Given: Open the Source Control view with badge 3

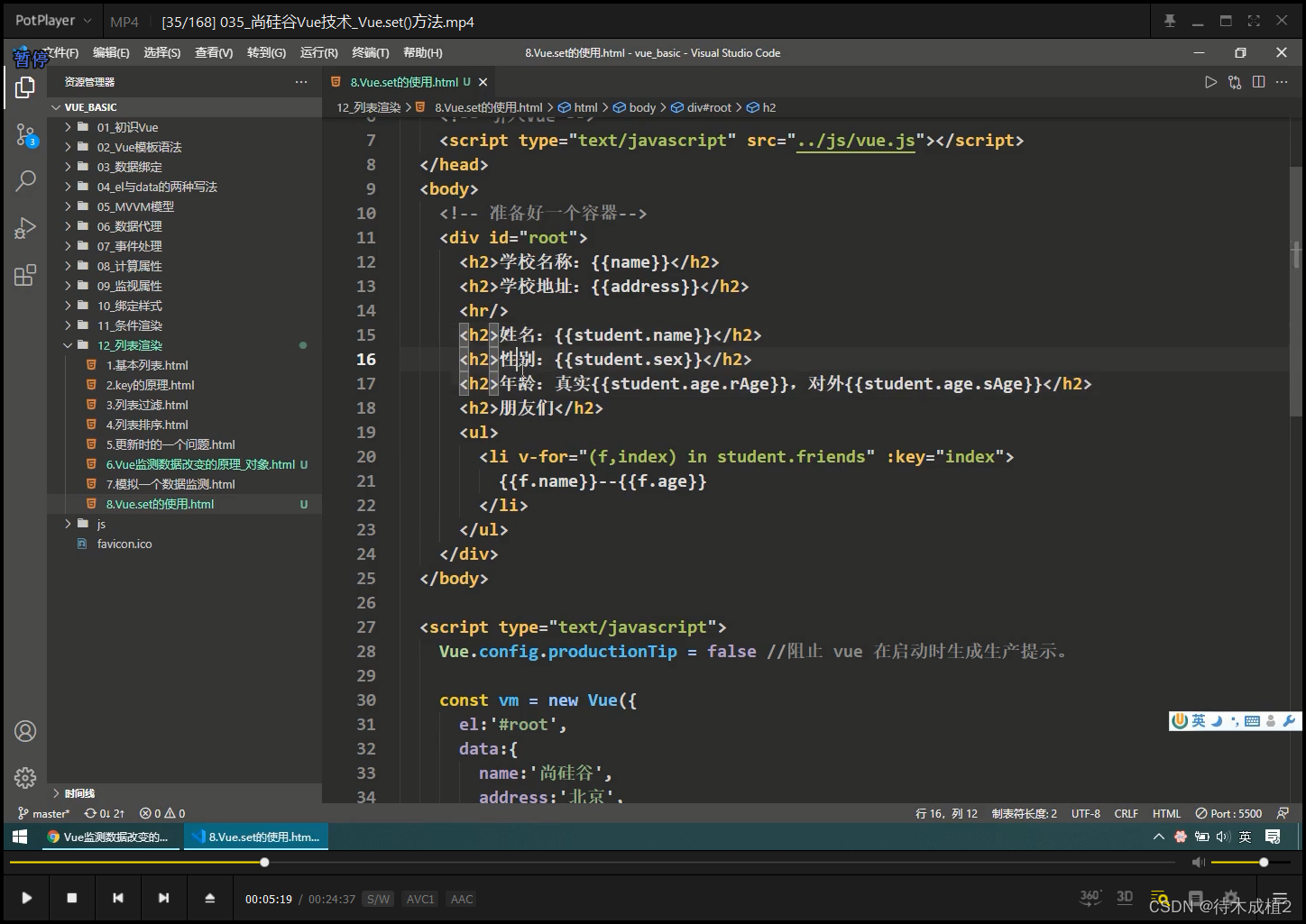Looking at the screenshot, I should click(x=25, y=136).
